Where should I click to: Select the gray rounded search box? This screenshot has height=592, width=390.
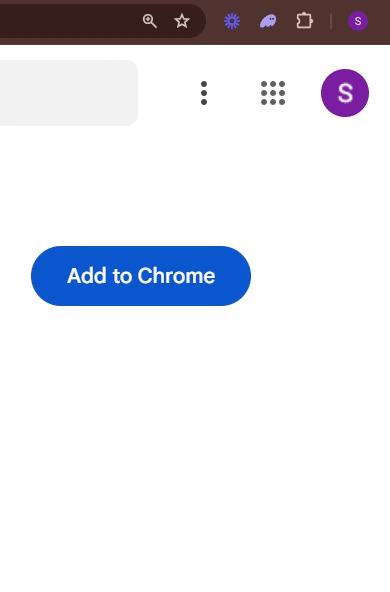coord(69,93)
